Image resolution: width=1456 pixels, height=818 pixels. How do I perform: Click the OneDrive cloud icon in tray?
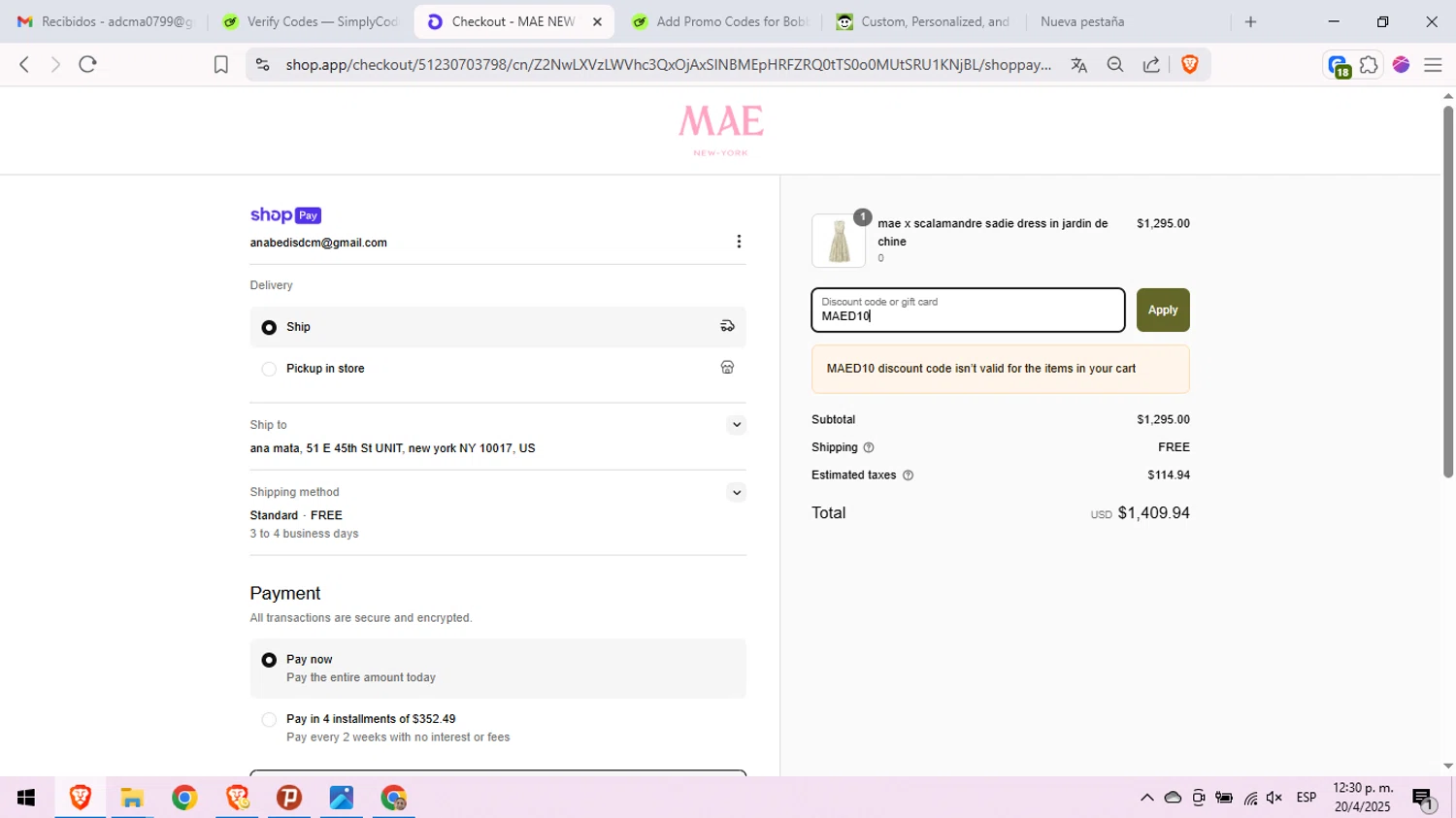coord(1173,798)
